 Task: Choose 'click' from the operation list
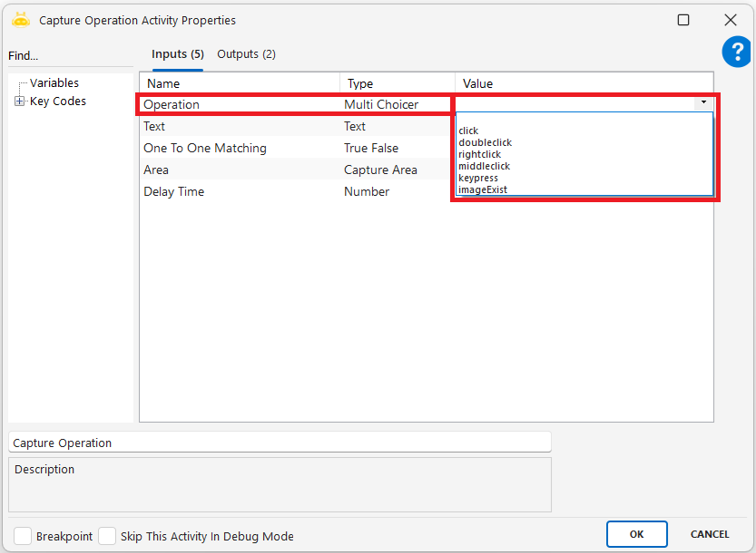tap(469, 131)
